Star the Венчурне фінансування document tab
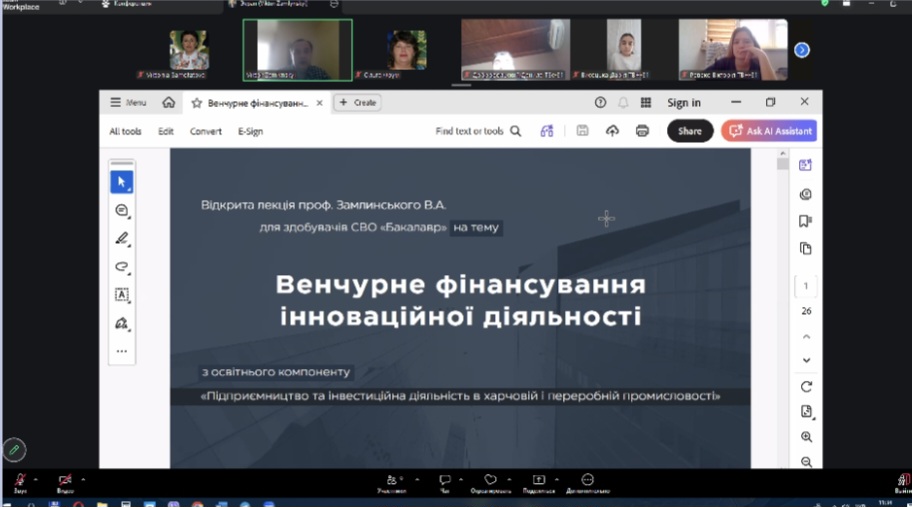The image size is (912, 507). coord(197,102)
